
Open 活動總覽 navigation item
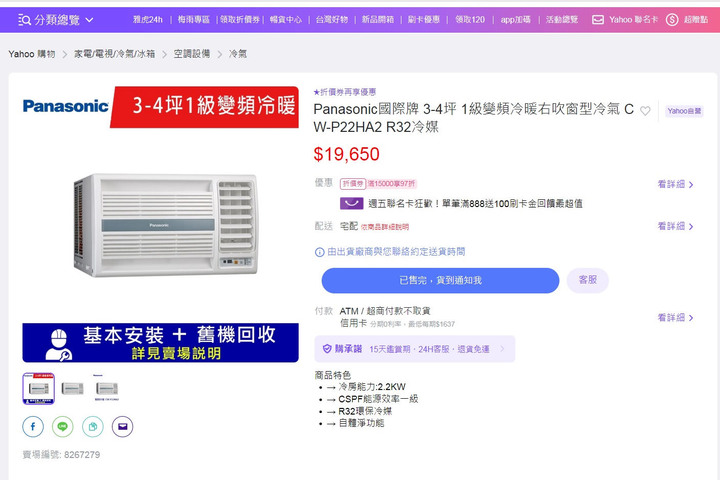562,20
